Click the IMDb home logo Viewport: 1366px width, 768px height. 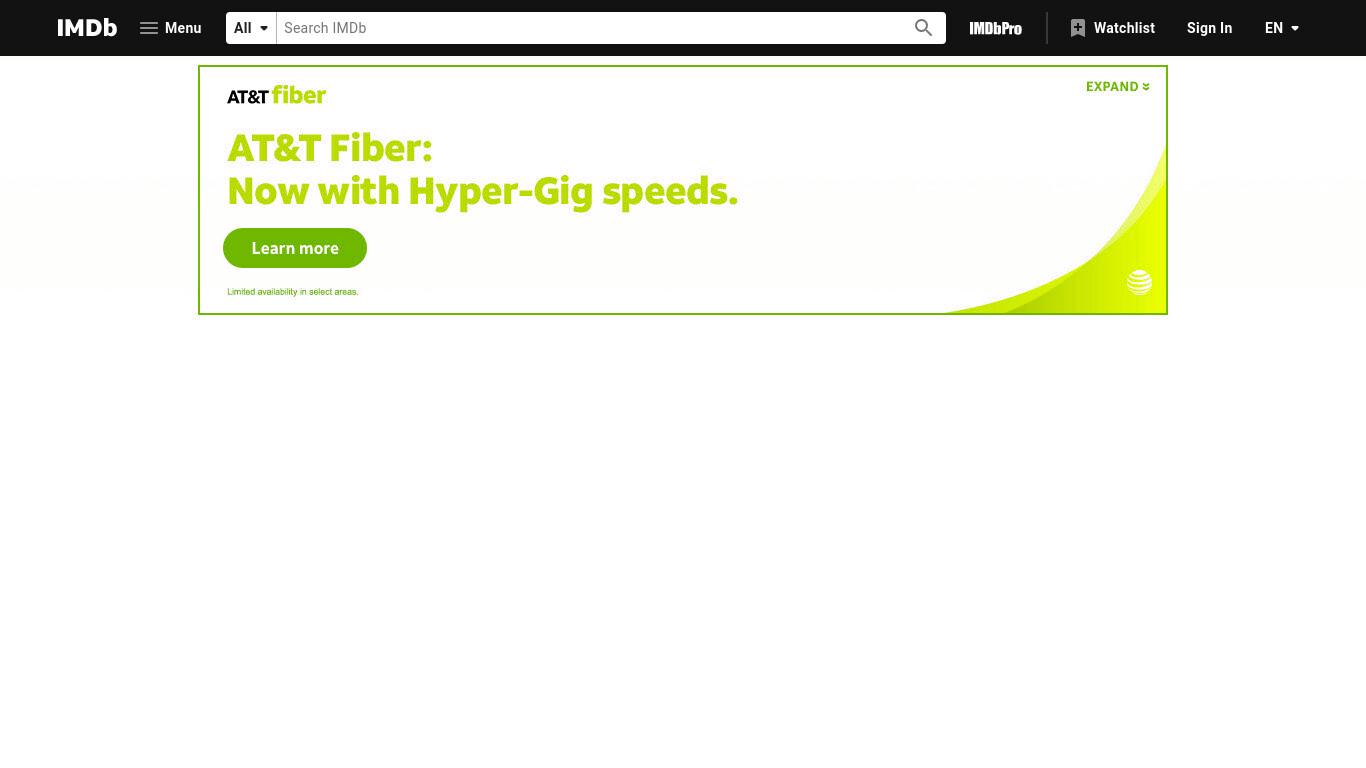87,28
